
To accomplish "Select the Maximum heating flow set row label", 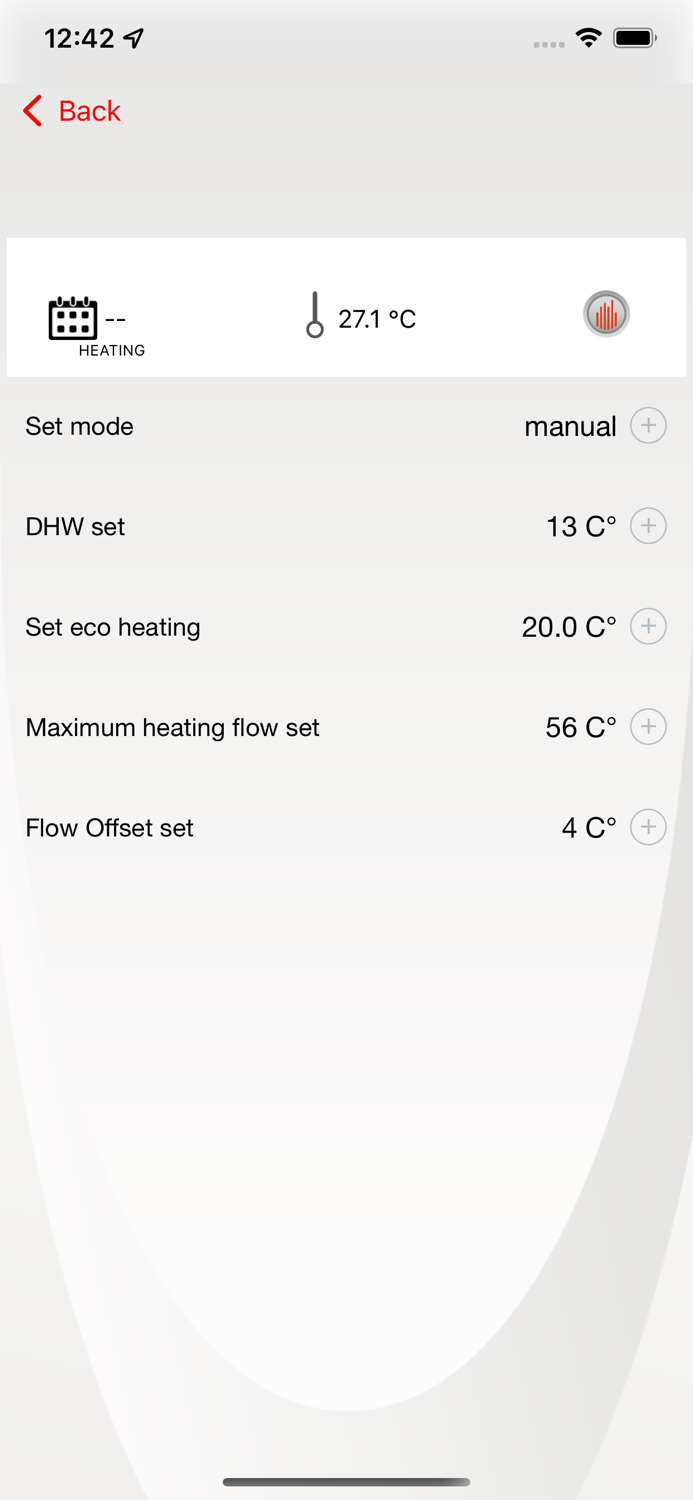I will 172,728.
